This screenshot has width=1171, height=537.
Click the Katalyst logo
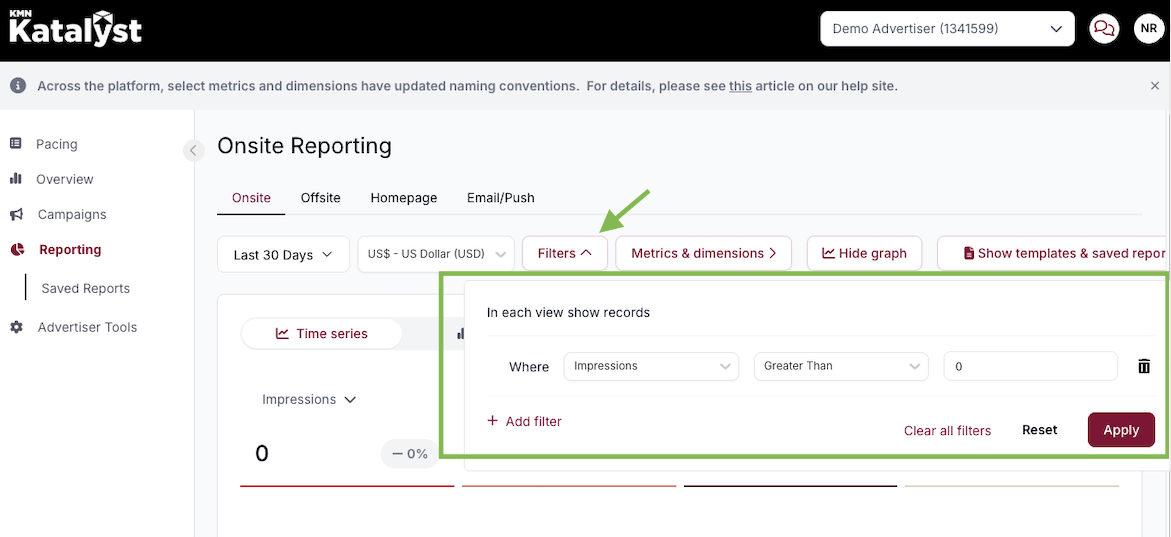(75, 28)
